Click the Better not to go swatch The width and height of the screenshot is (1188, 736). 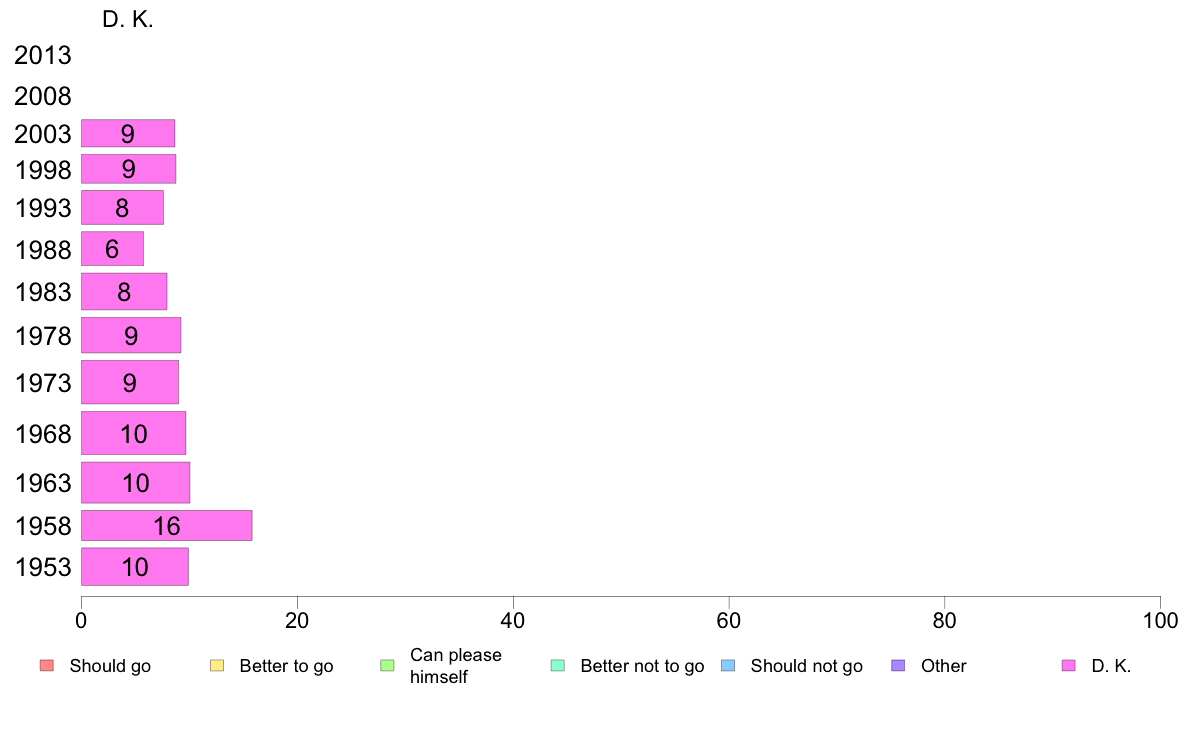click(x=558, y=666)
